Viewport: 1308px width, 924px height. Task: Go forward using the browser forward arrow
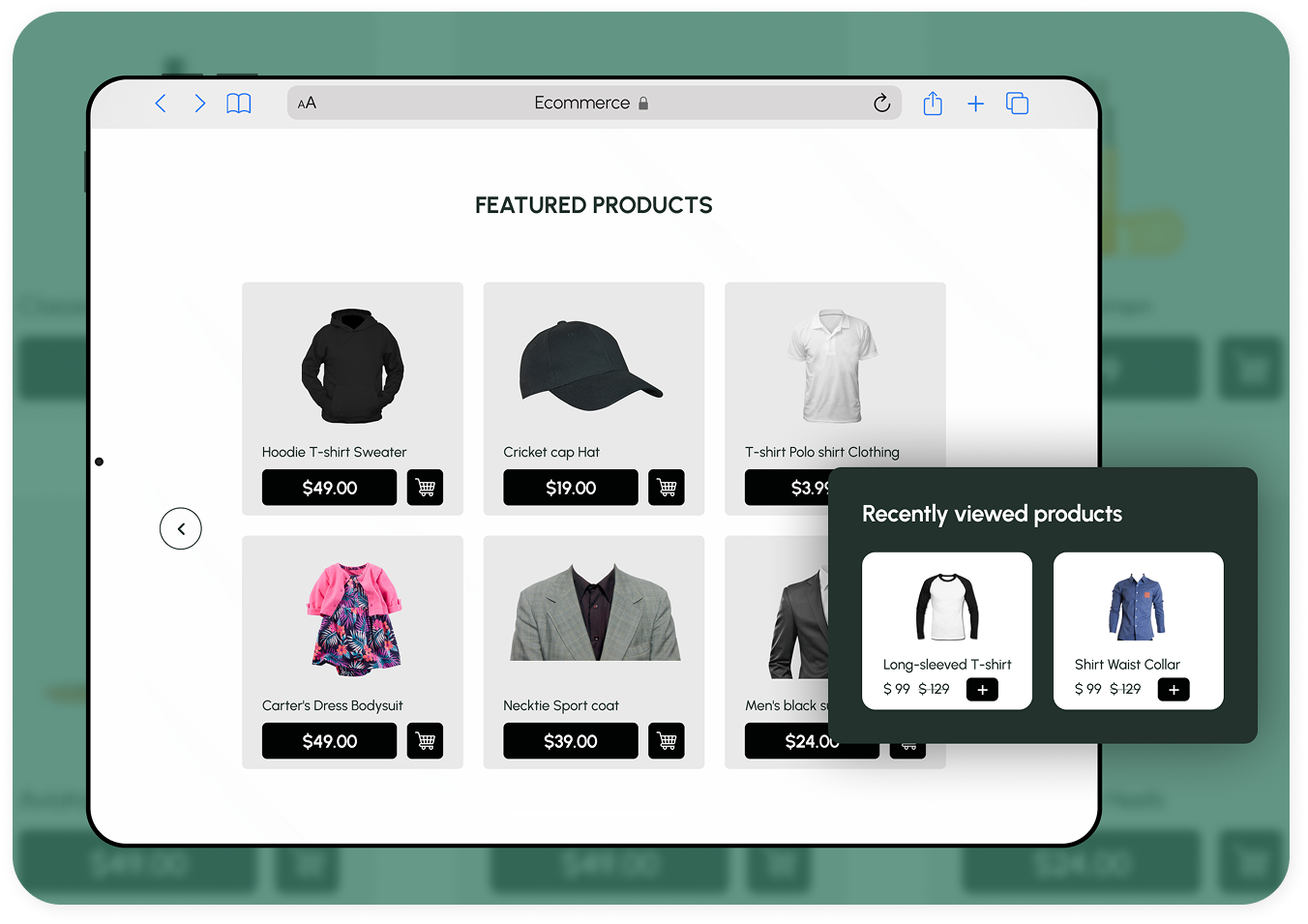(199, 104)
